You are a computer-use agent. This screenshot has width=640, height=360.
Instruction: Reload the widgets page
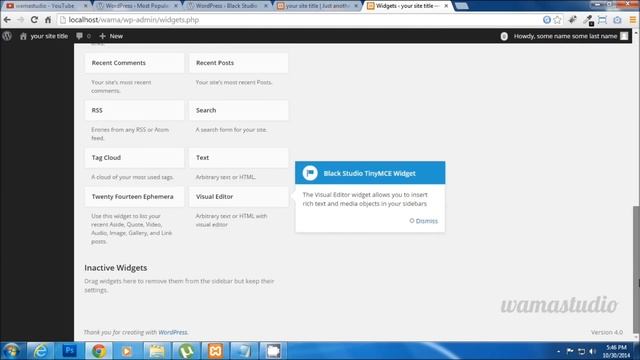click(34, 20)
